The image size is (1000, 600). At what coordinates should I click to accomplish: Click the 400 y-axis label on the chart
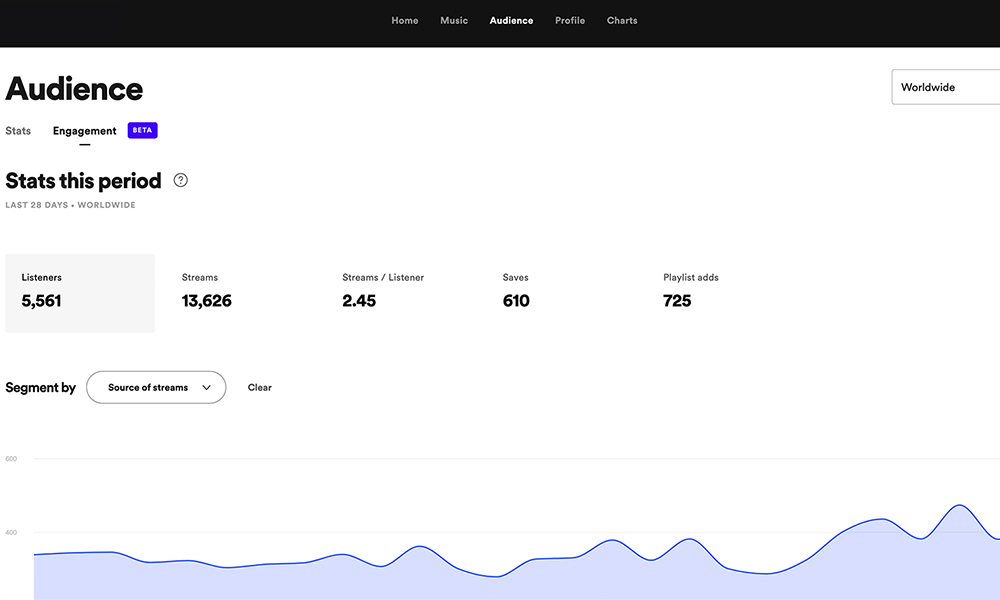[x=11, y=532]
